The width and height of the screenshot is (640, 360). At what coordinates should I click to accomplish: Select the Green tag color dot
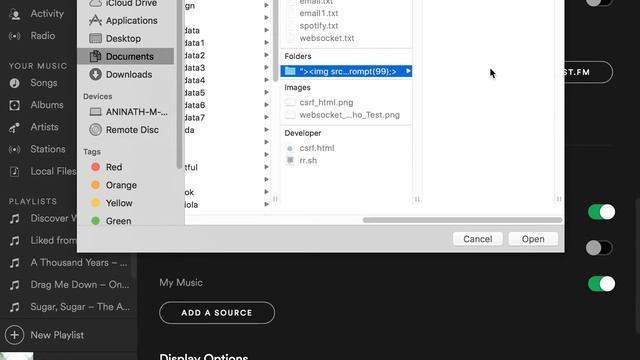96,221
